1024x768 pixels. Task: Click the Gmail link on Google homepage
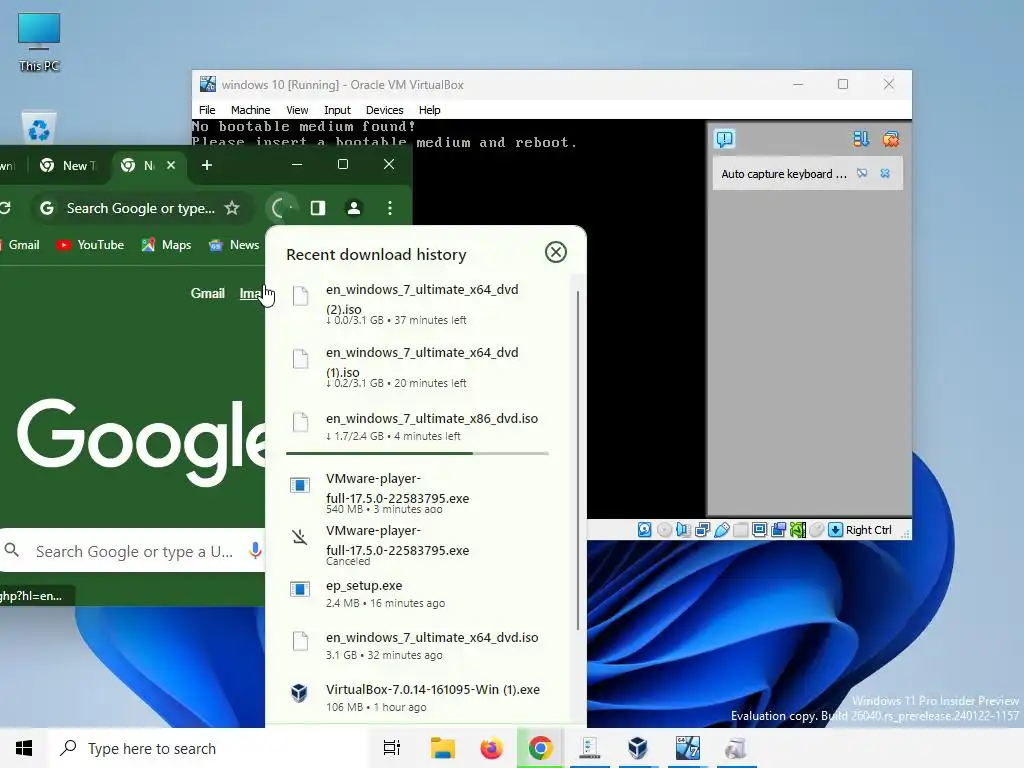pyautogui.click(x=208, y=293)
